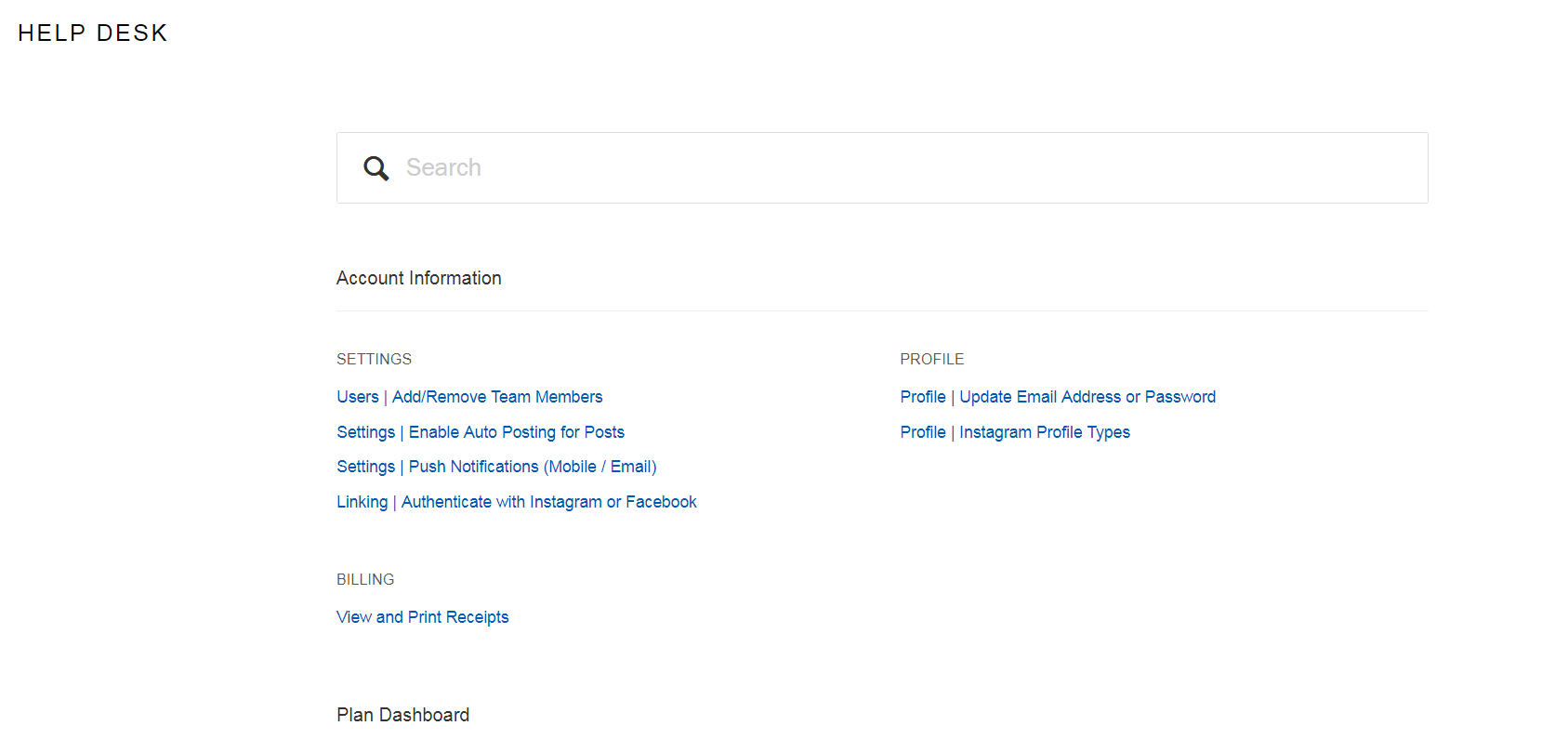Select the PROFILE category label
This screenshot has width=1568, height=739.
click(x=931, y=359)
